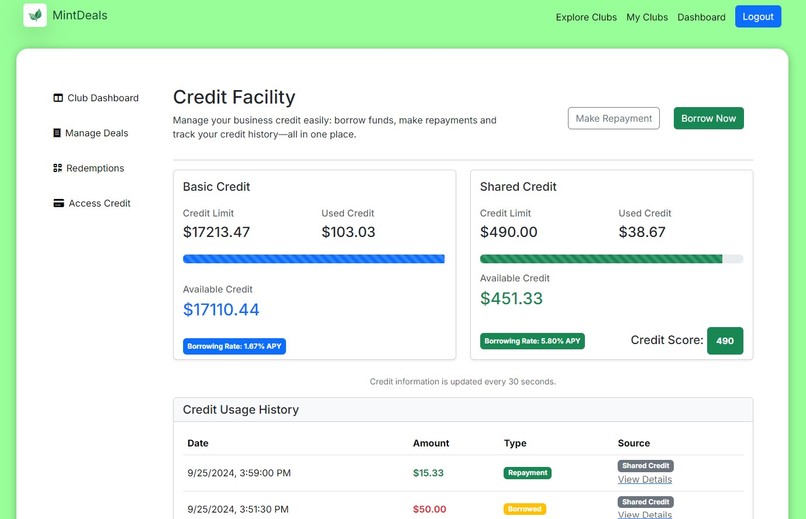Click the Club Dashboard sidebar icon

58,98
